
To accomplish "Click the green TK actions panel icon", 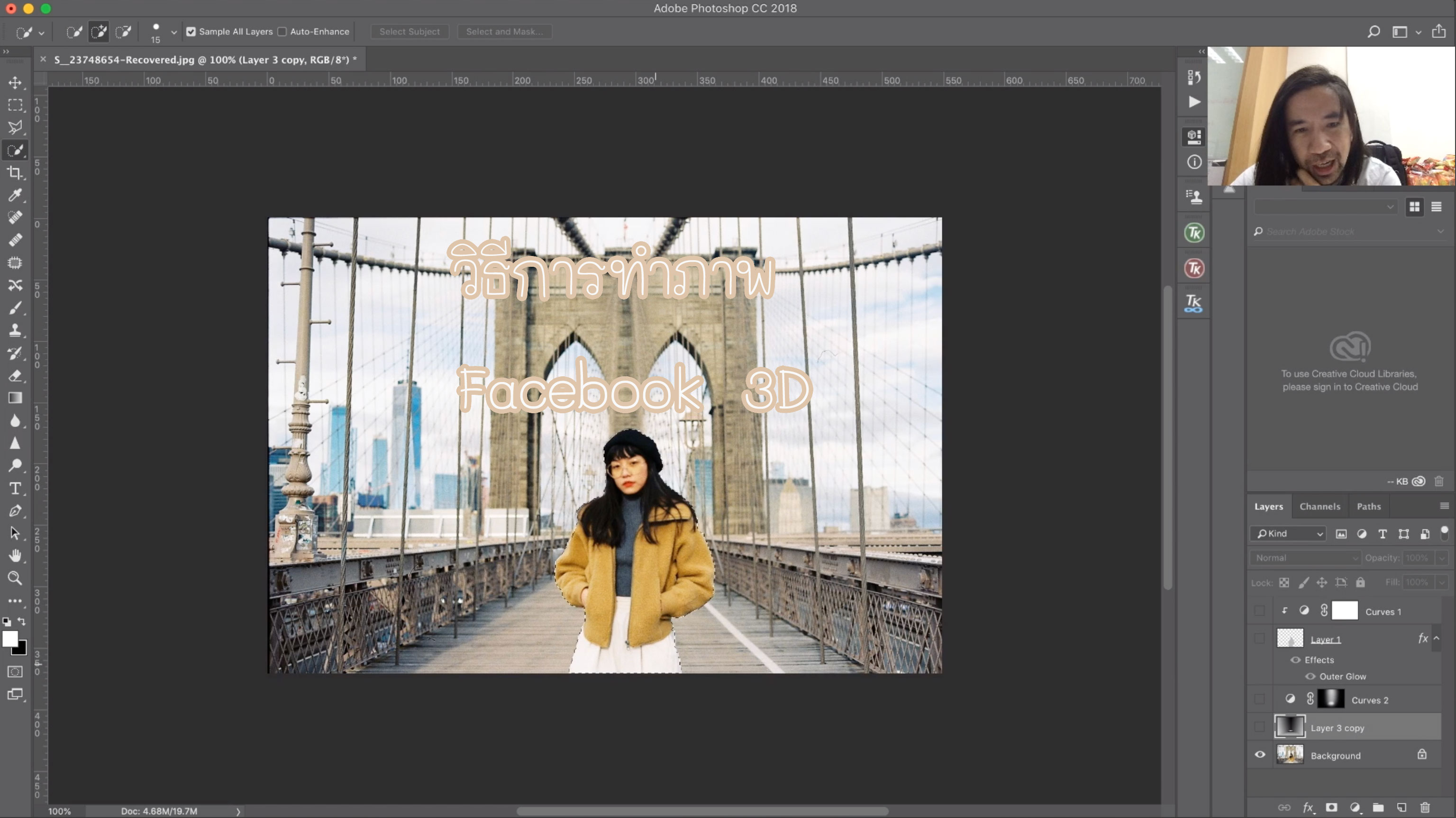I will (x=1194, y=233).
